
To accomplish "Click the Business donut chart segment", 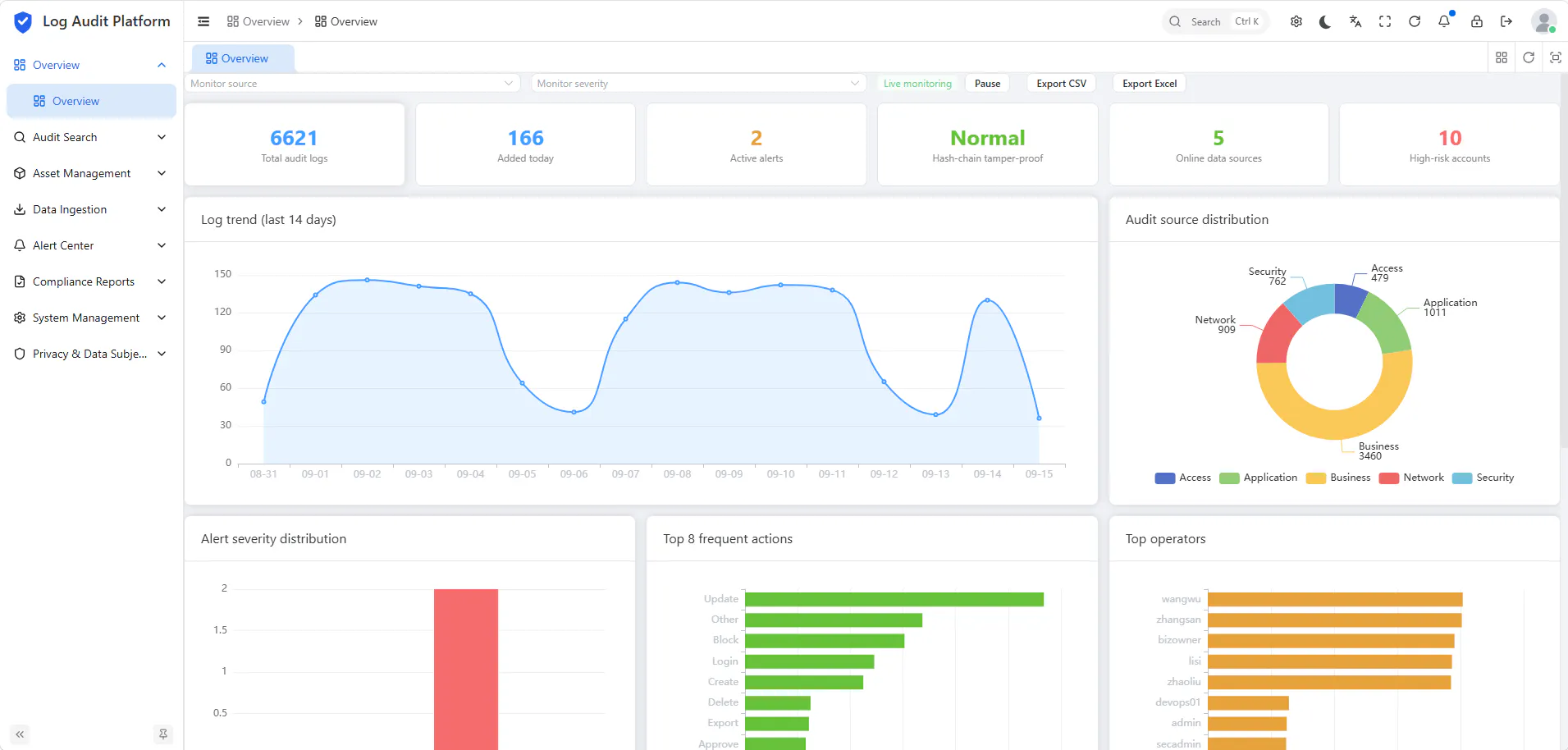I will pyautogui.click(x=1346, y=423).
